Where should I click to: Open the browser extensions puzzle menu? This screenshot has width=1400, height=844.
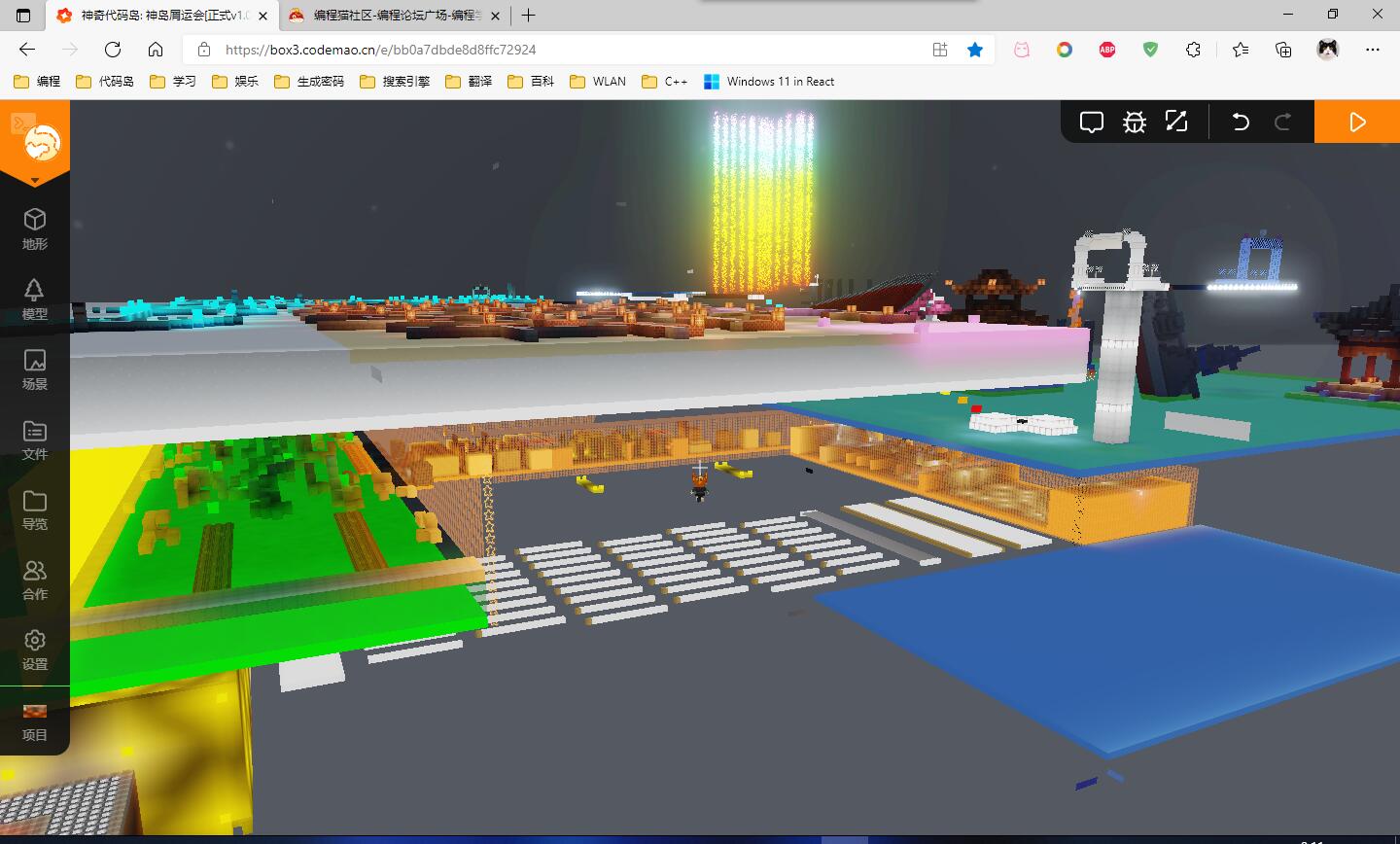click(1193, 50)
